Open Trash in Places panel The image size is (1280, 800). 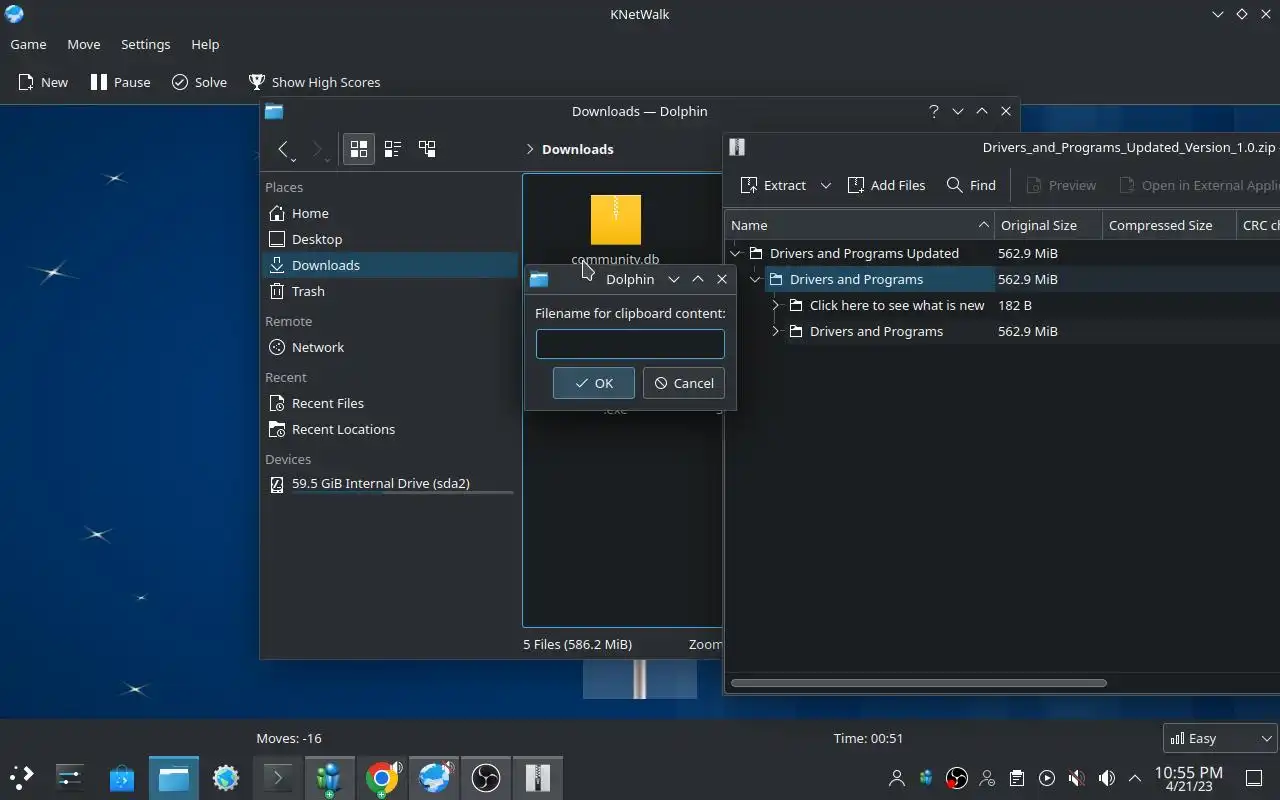pyautogui.click(x=390, y=291)
